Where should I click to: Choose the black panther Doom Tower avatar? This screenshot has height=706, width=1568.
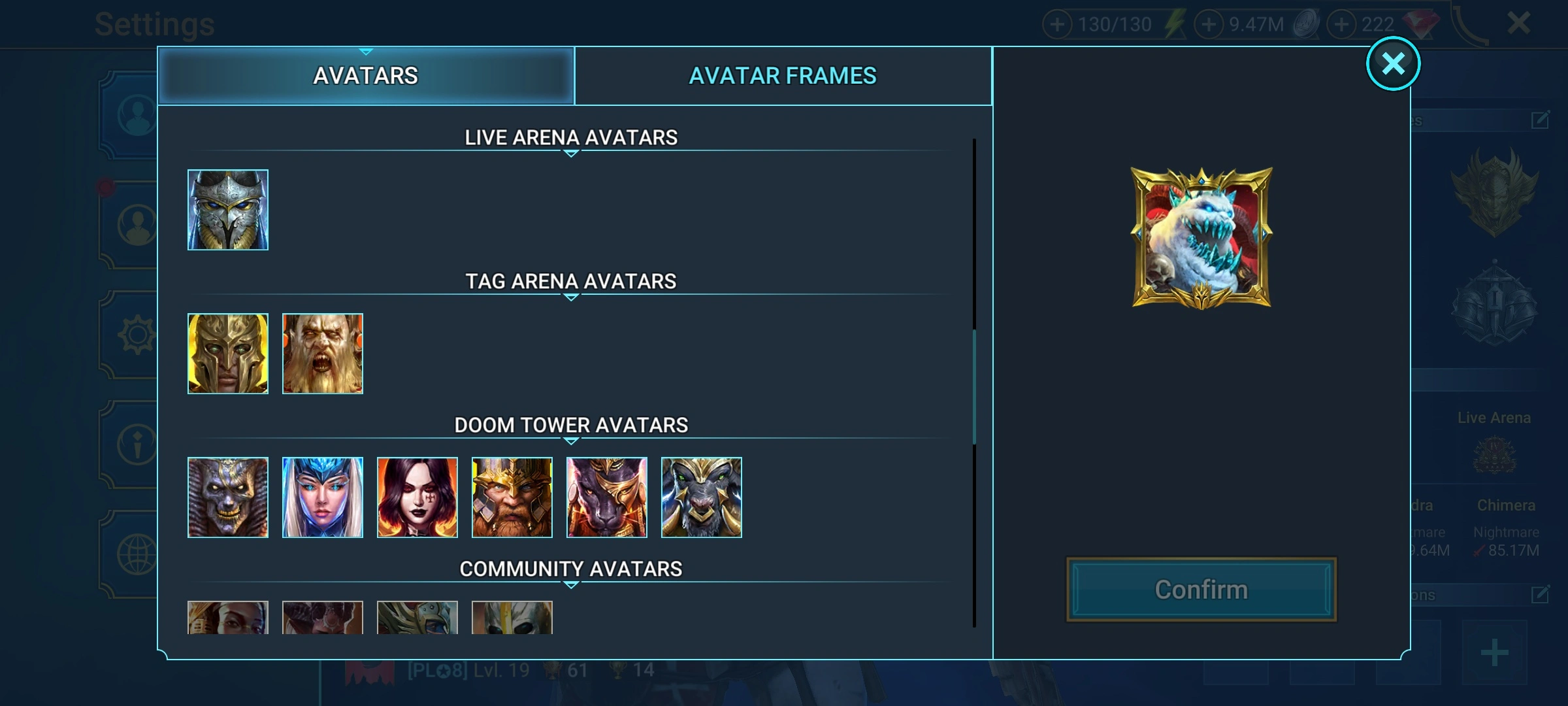click(x=607, y=497)
